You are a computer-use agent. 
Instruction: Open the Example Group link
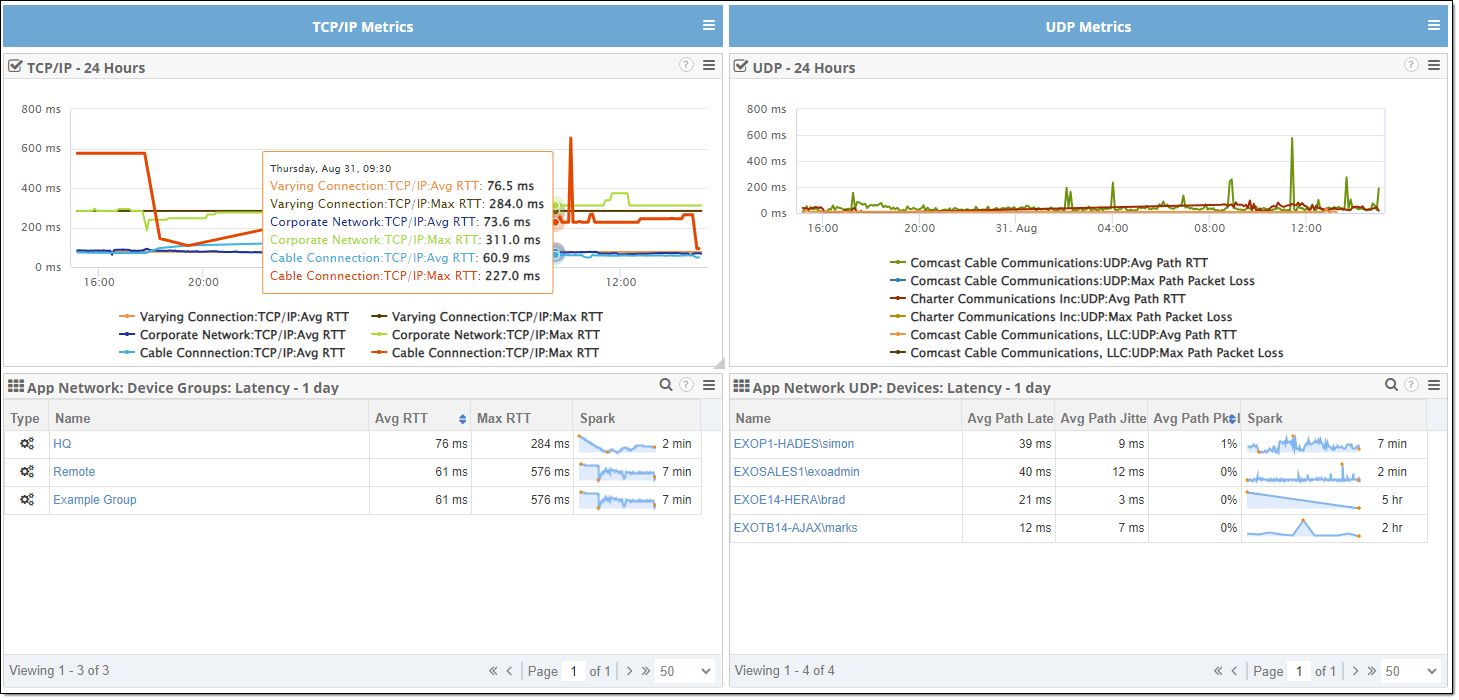pyautogui.click(x=95, y=500)
